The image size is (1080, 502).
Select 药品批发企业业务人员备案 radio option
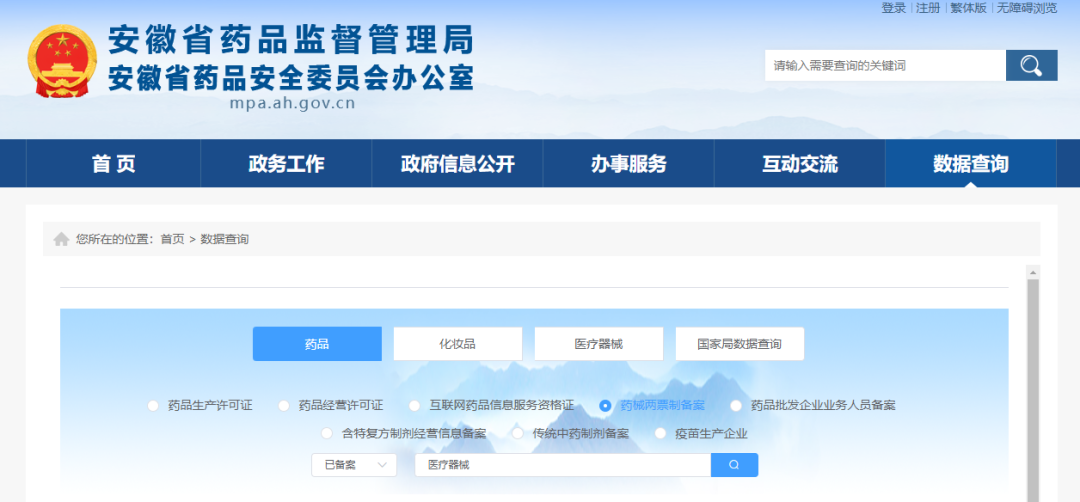pos(736,406)
